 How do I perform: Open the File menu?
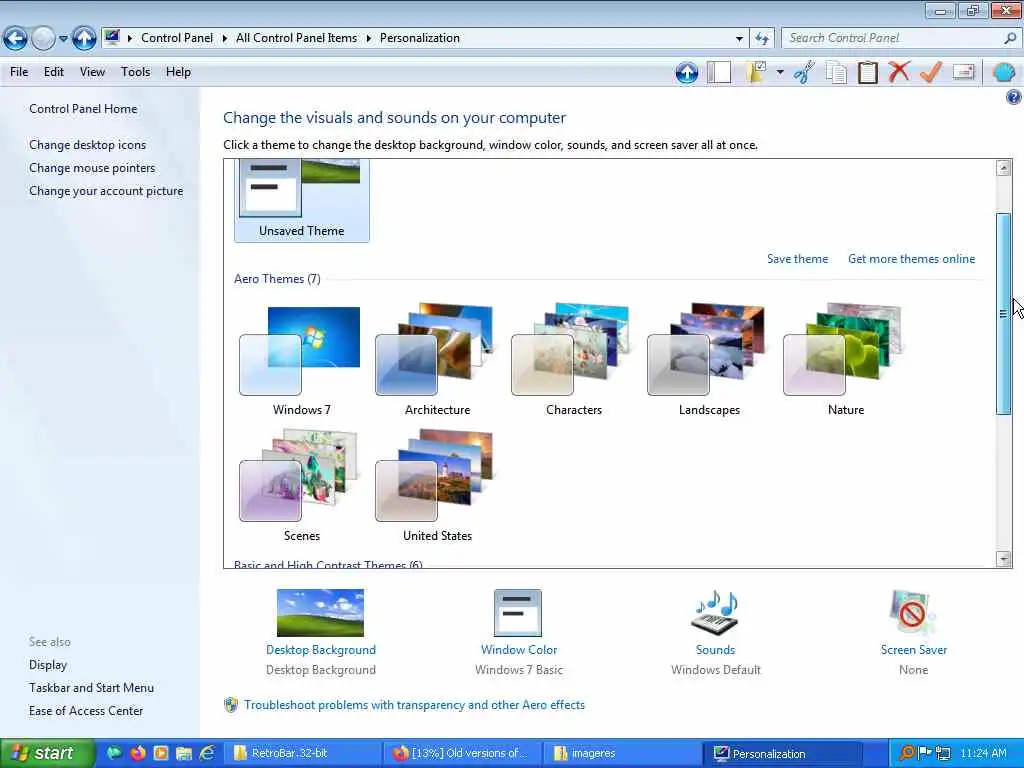[x=19, y=72]
